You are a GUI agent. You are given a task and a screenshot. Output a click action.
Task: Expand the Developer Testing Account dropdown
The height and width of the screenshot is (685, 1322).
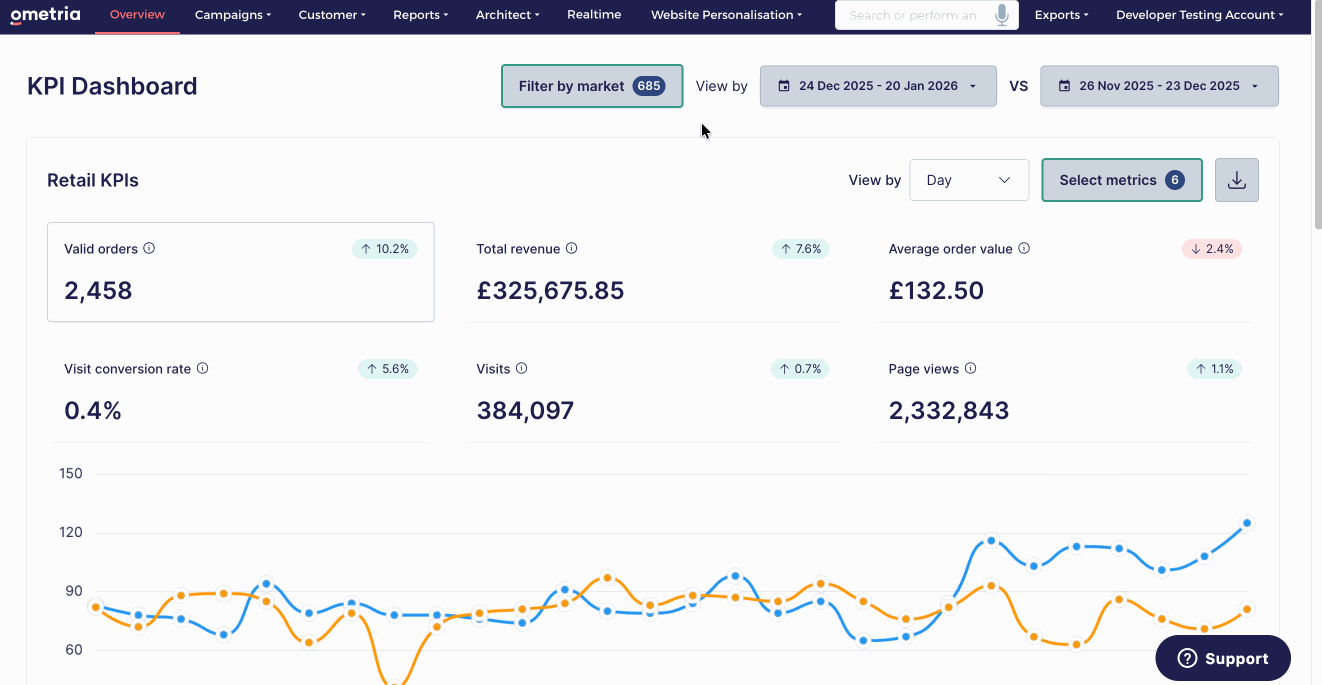(1199, 14)
